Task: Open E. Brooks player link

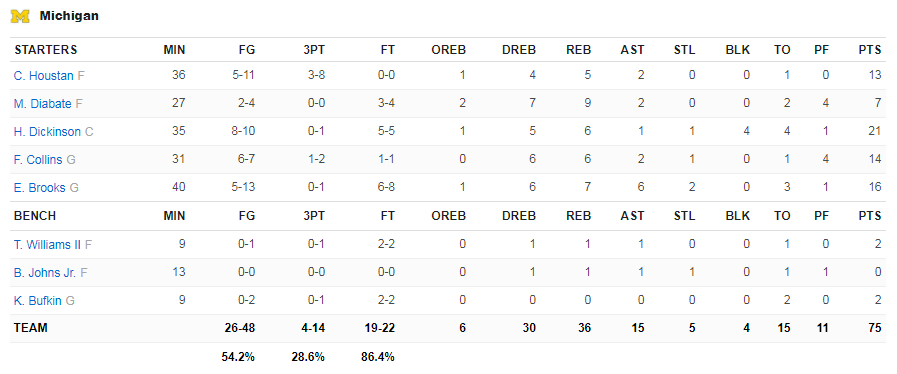Action: (39, 188)
